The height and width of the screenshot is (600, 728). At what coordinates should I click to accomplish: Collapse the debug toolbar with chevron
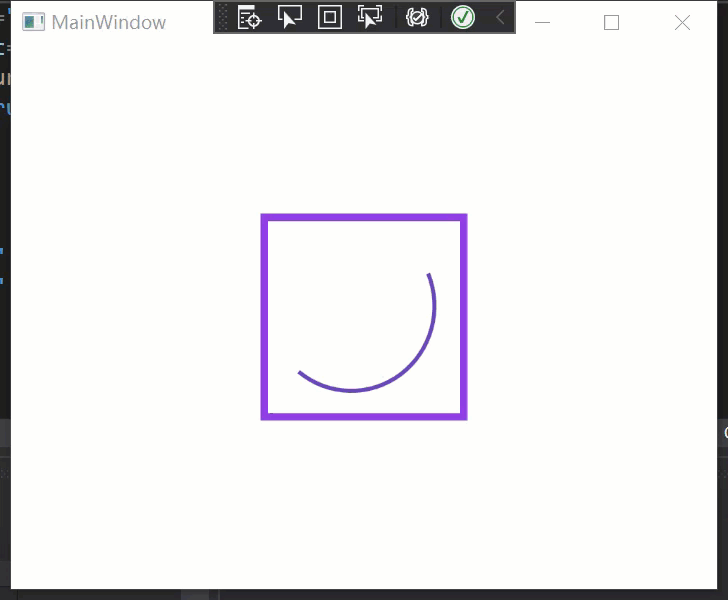click(x=500, y=18)
